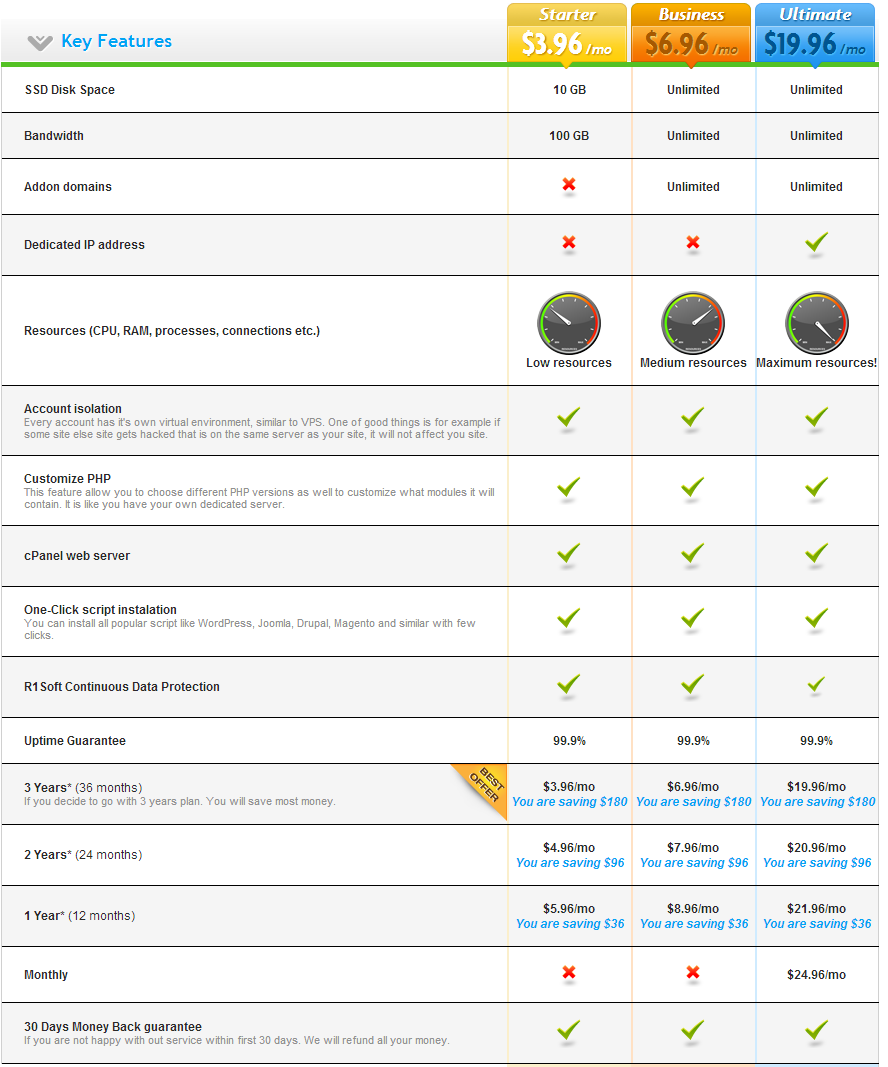Click the Low resources gauge icon
Screen dimensions: 888x1067
click(x=569, y=323)
